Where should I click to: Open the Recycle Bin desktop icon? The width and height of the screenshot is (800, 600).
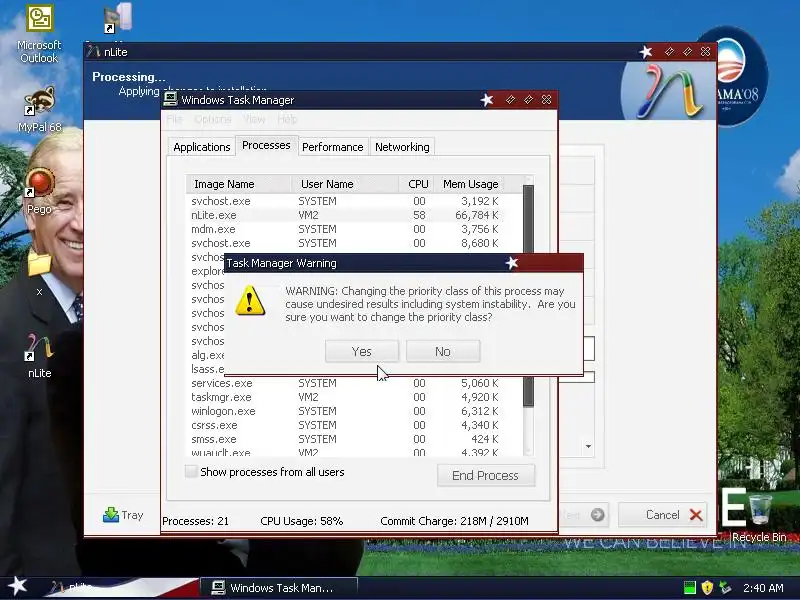click(759, 516)
